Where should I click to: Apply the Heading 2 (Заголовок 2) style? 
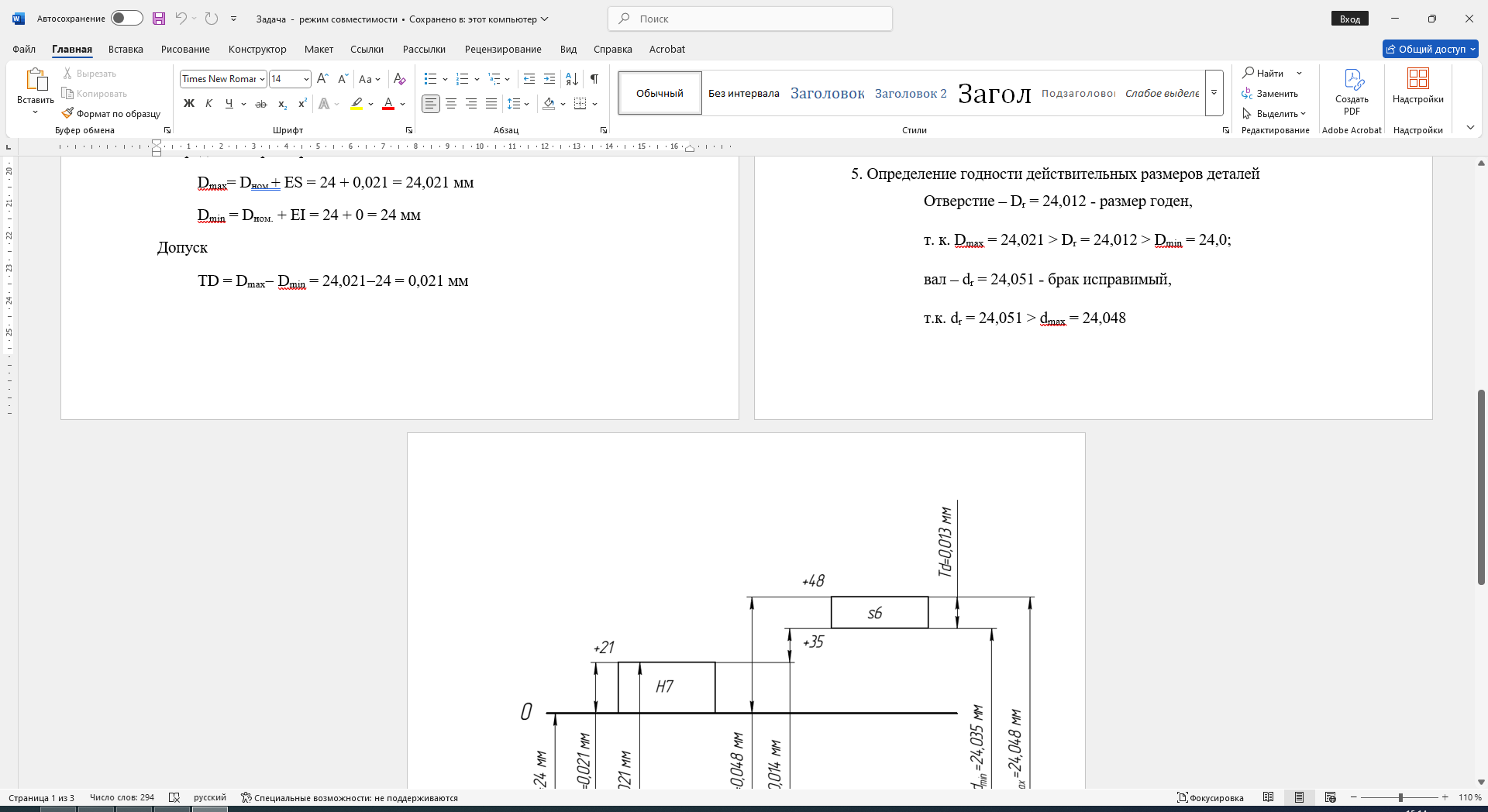911,93
